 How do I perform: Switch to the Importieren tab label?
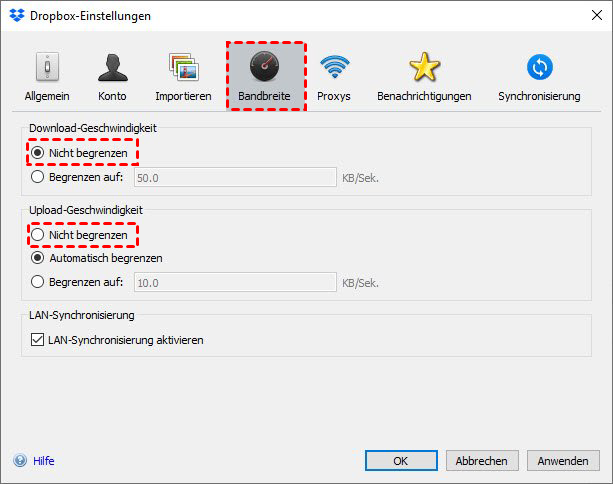point(183,96)
